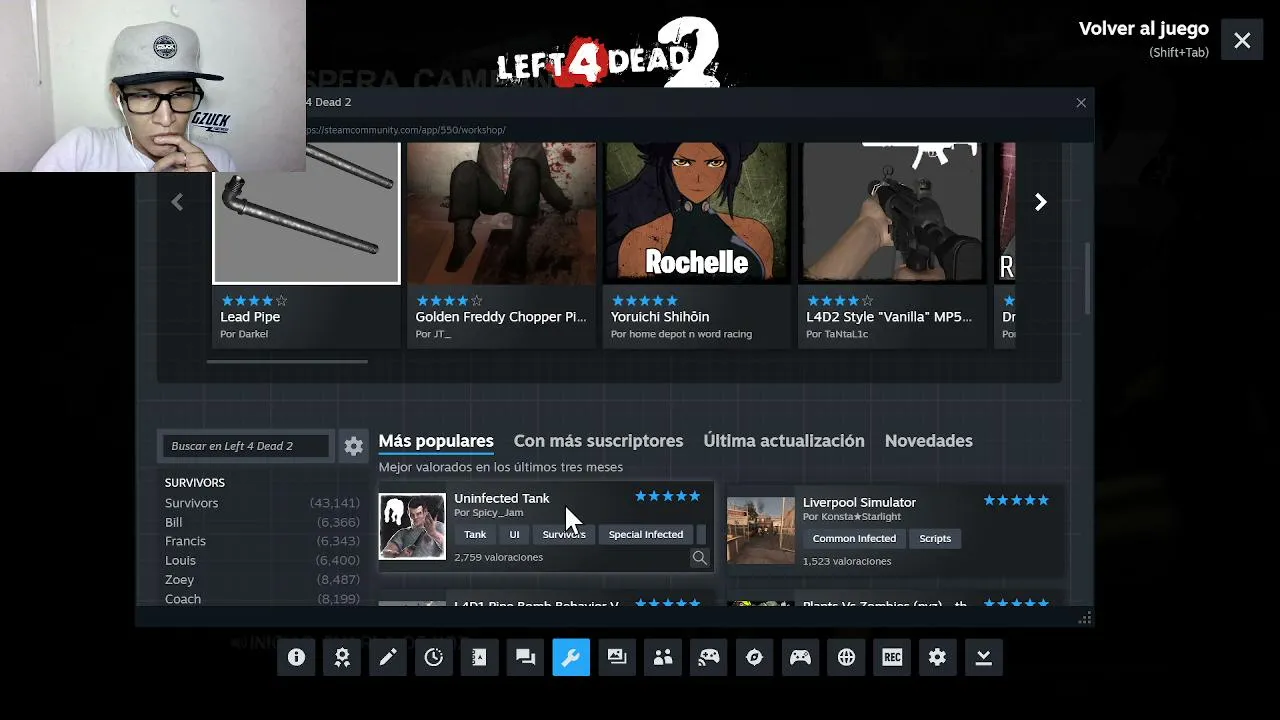The image size is (1280, 720).
Task: Click the Yoruichi Shihōin title text
Action: click(660, 317)
